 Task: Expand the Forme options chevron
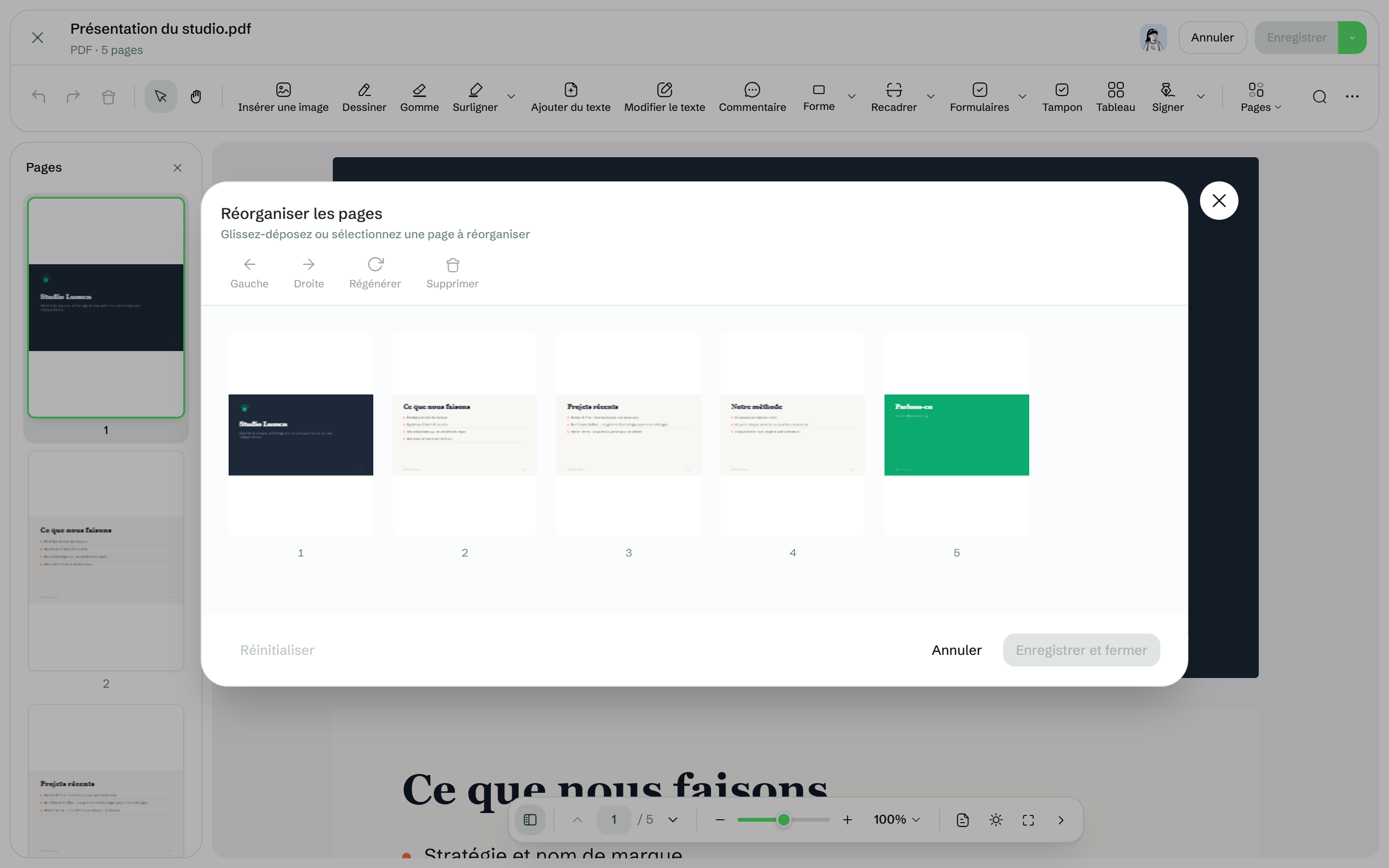point(852,96)
